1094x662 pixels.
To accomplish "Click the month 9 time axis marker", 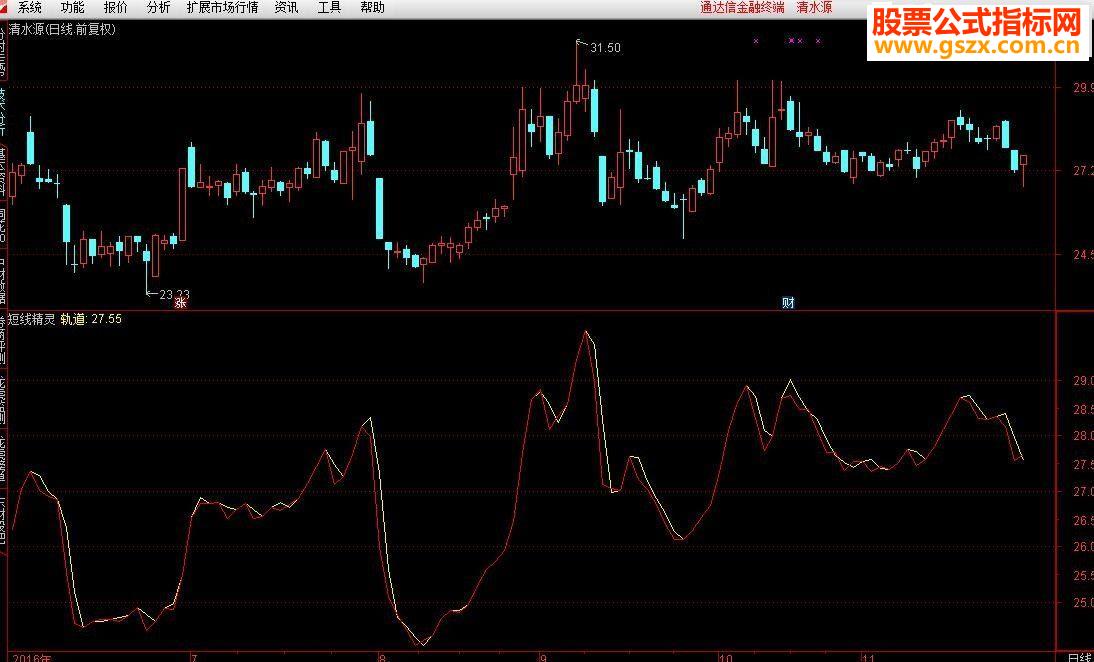I will pyautogui.click(x=544, y=657).
